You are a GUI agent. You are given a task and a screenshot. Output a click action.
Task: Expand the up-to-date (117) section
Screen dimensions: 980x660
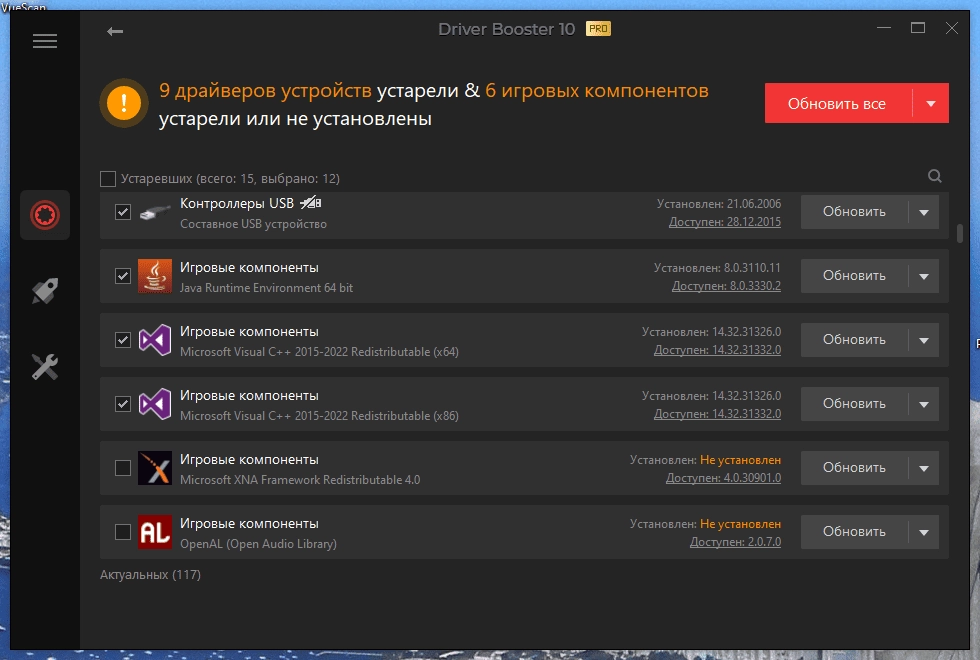[x=150, y=574]
